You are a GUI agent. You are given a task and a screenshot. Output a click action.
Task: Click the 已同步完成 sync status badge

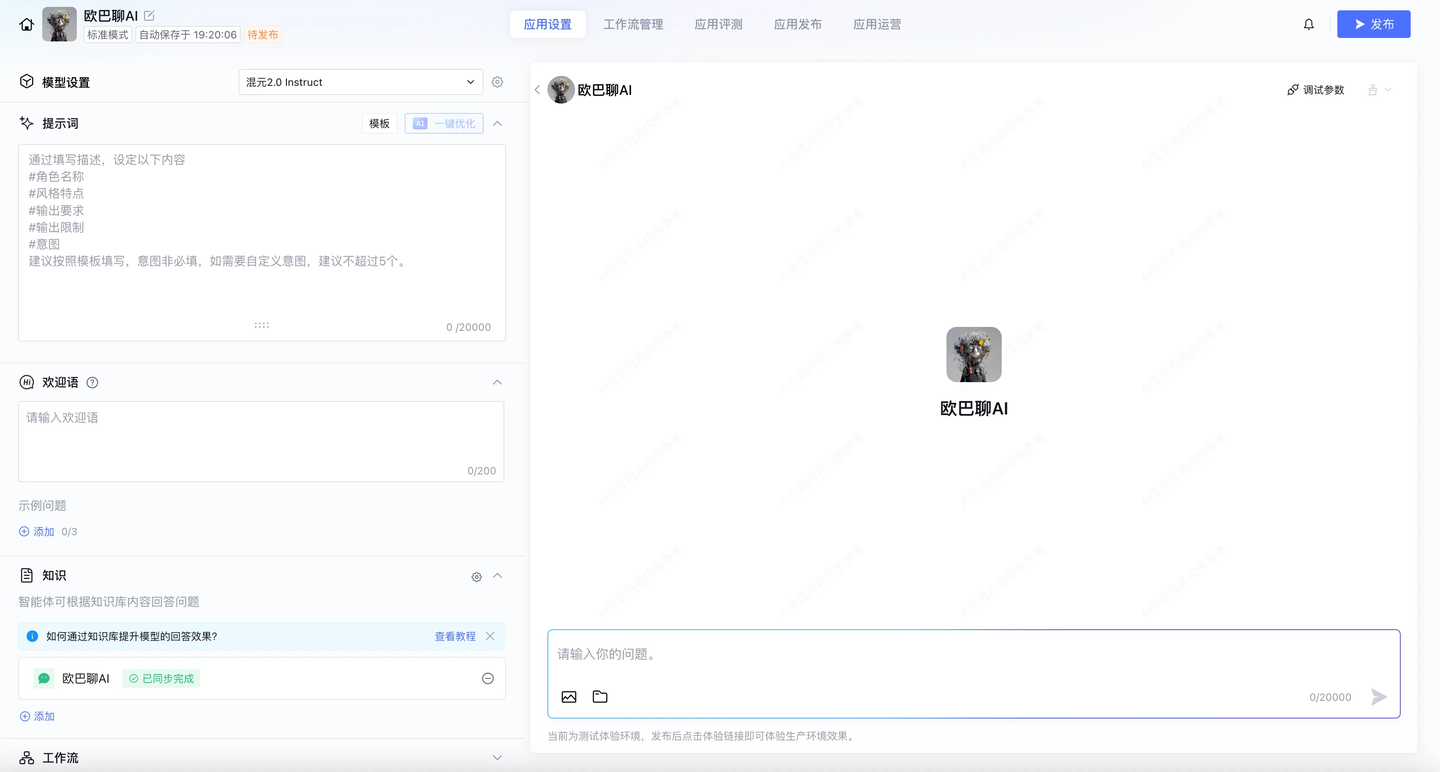point(162,679)
